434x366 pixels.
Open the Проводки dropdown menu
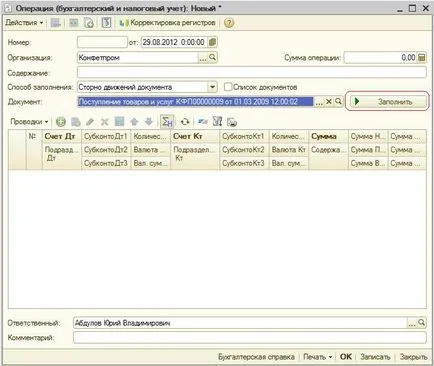click(x=29, y=122)
